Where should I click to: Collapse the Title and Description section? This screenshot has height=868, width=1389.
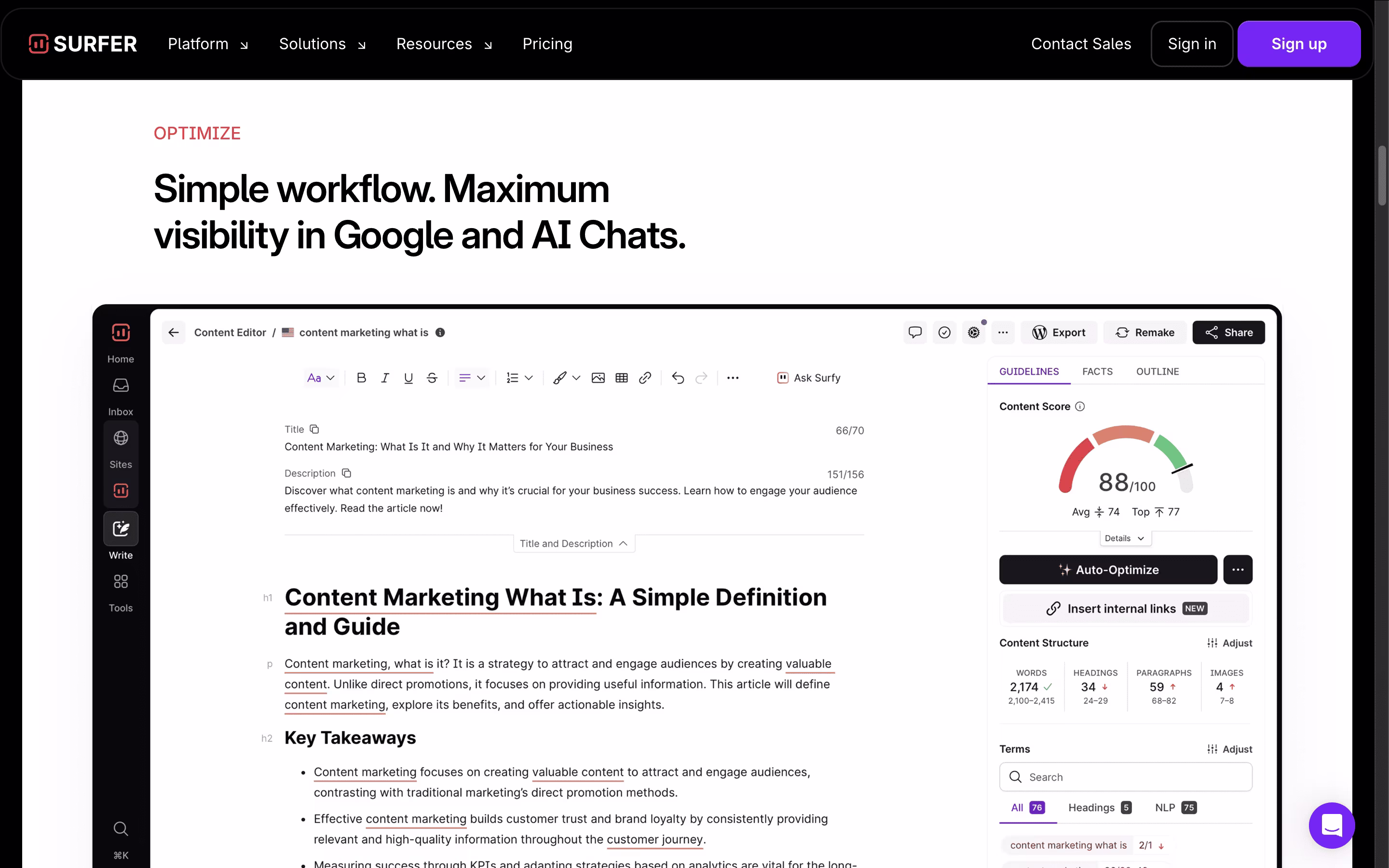(x=574, y=543)
